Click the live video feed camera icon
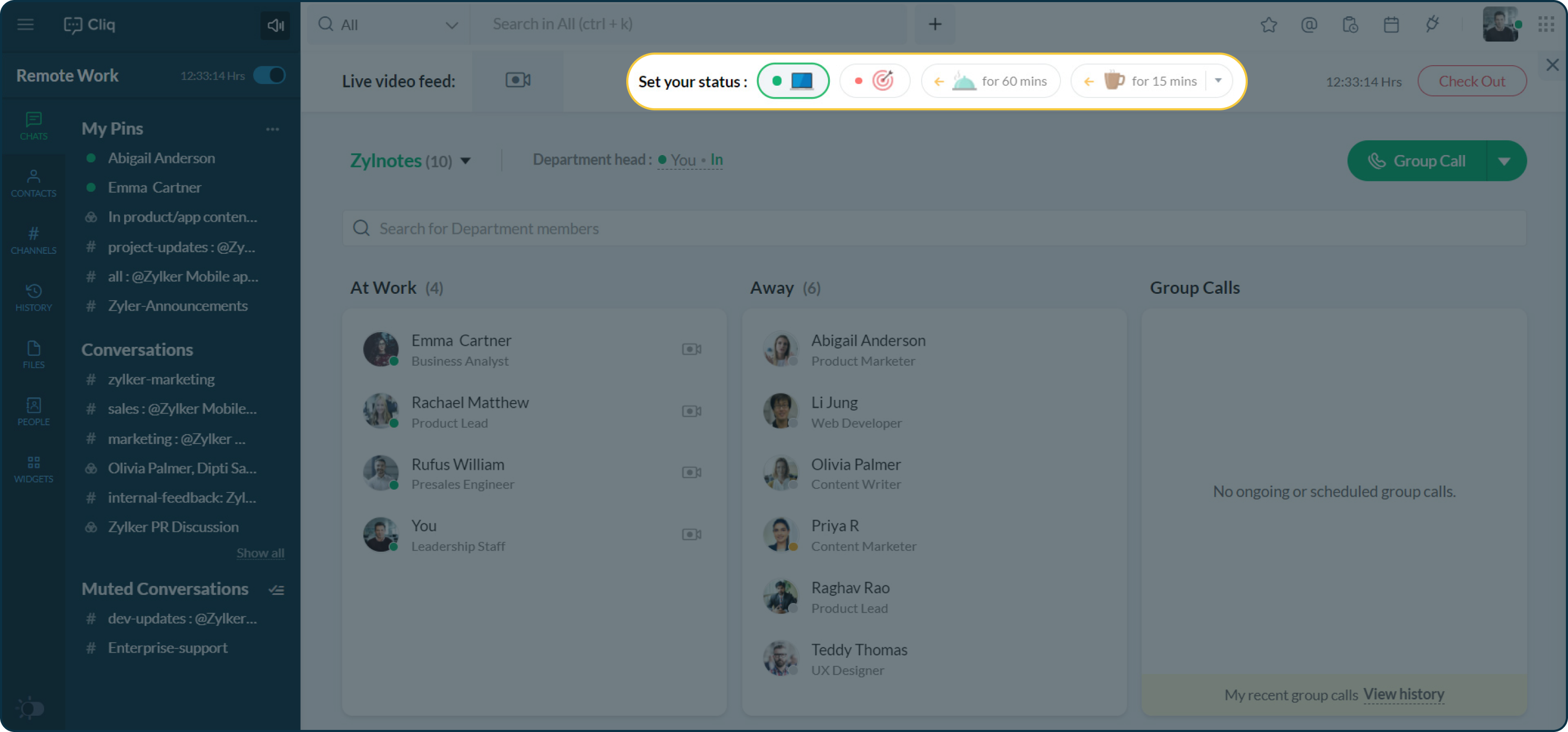The width and height of the screenshot is (1568, 732). click(518, 80)
